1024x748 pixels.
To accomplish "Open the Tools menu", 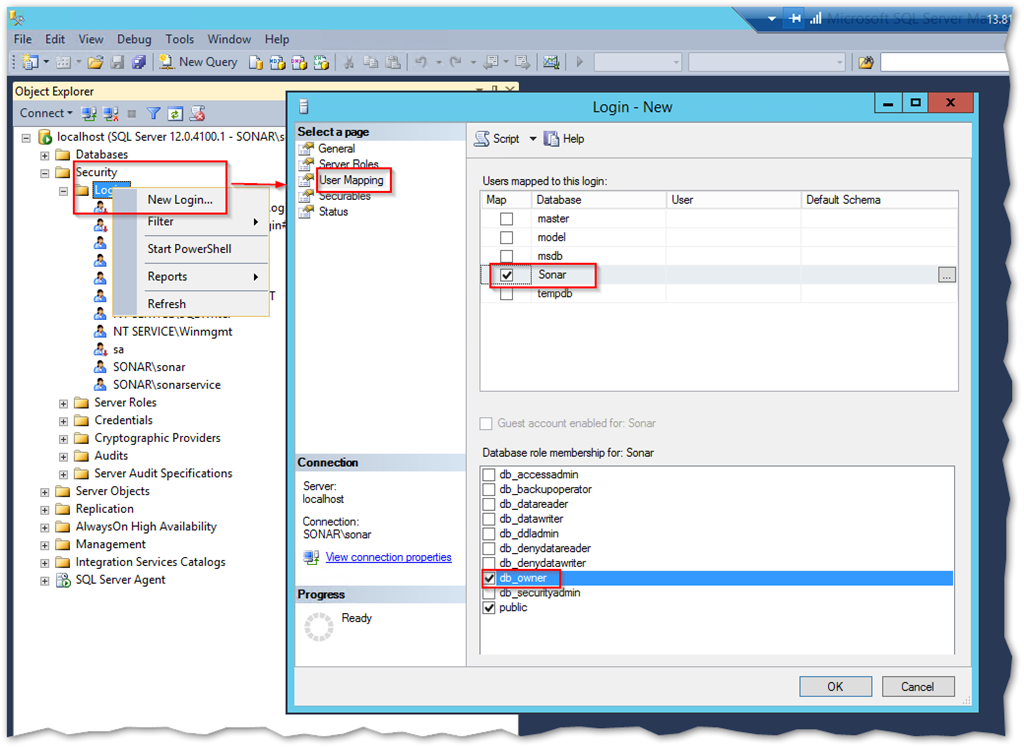I will pyautogui.click(x=180, y=39).
